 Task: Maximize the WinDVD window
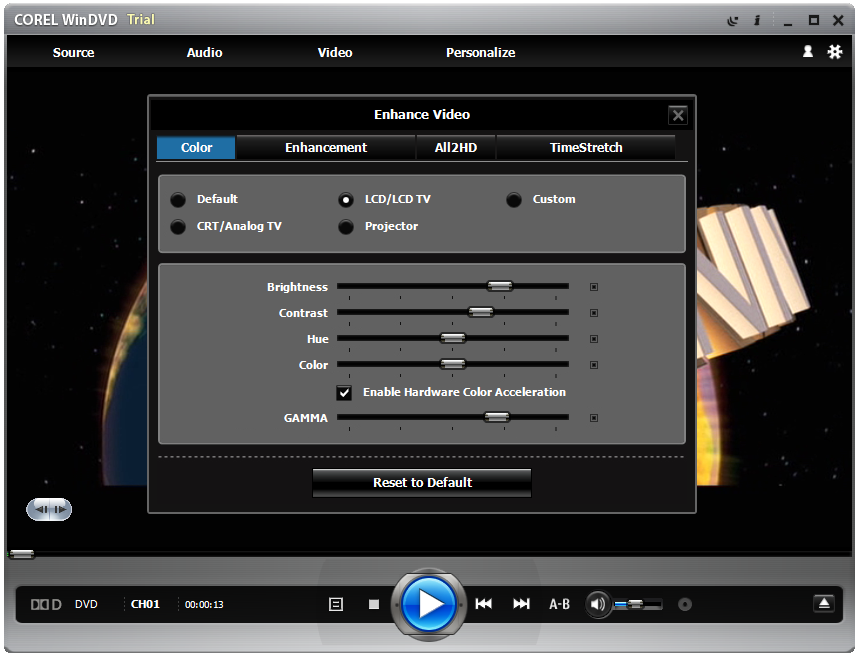(814, 20)
